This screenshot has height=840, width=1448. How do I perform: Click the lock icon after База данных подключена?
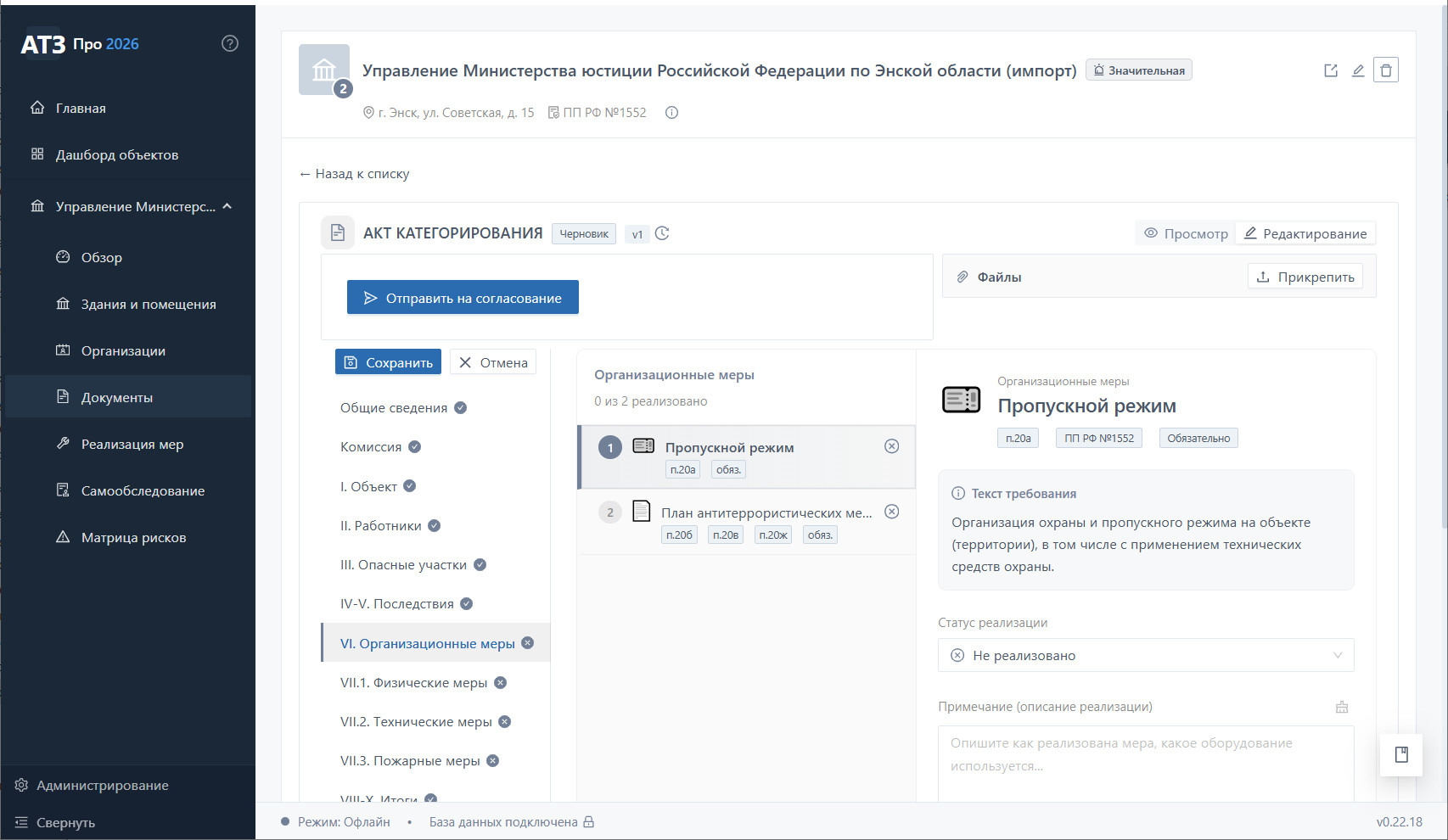[588, 821]
